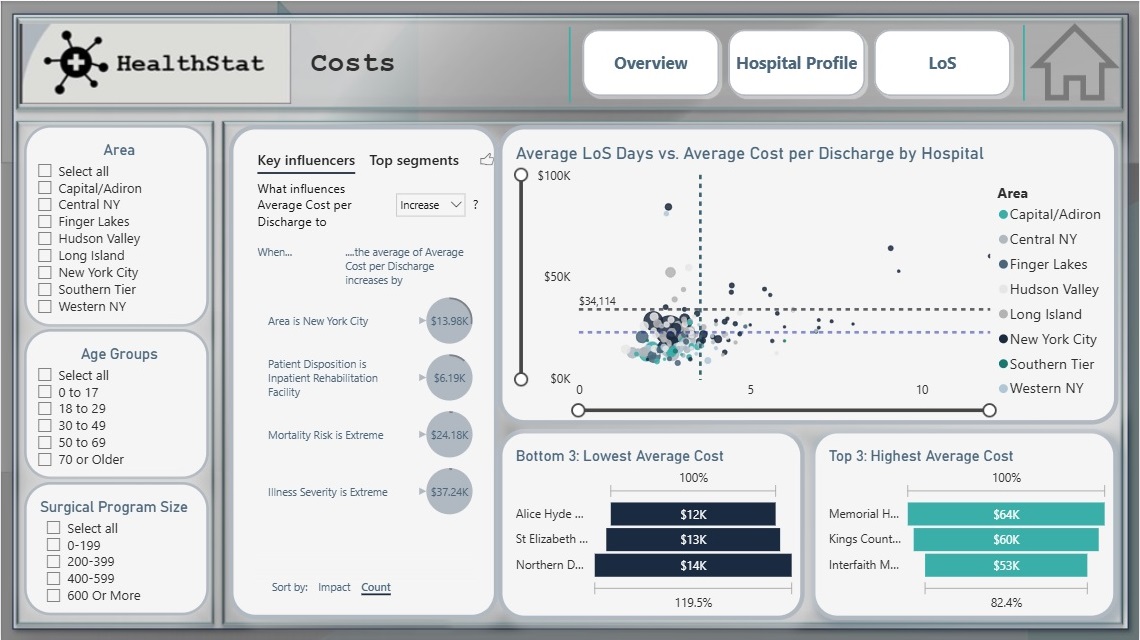The image size is (1140, 640).
Task: Click the $6.19K influencer bubble
Action: 449,377
